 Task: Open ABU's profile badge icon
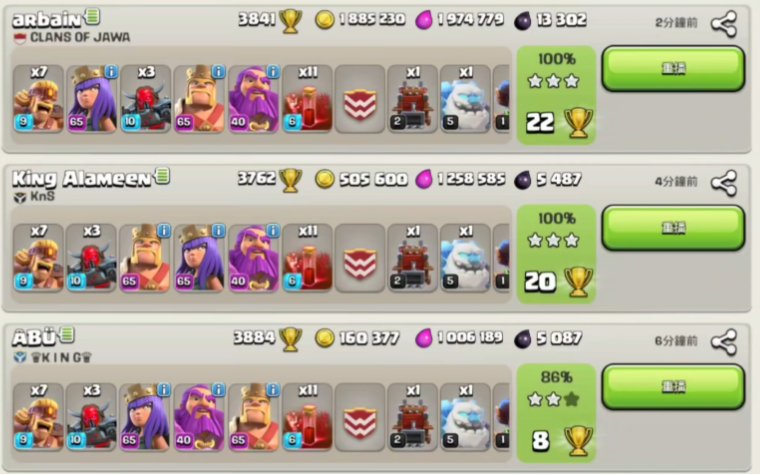point(67,334)
